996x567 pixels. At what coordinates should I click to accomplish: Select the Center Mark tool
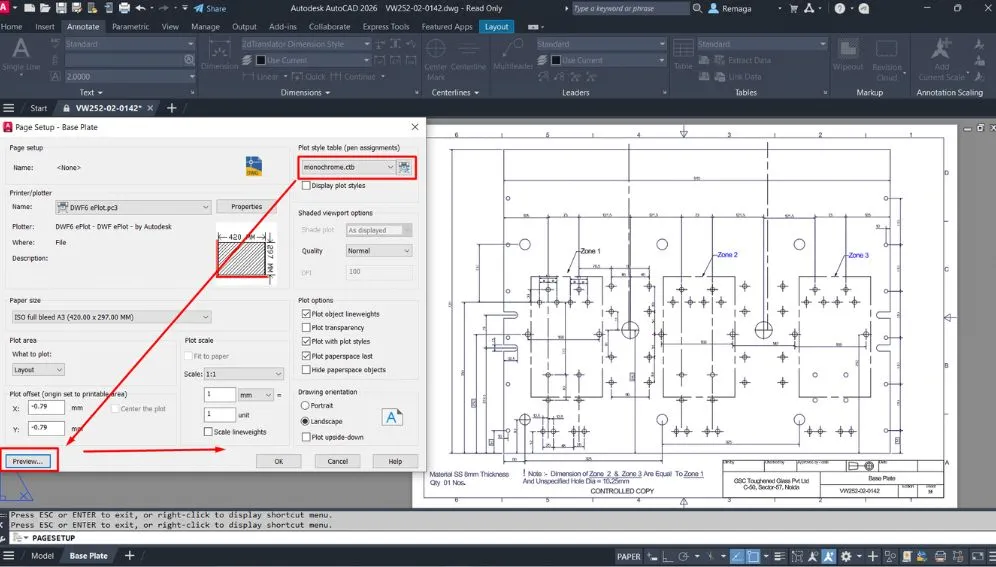click(x=436, y=58)
